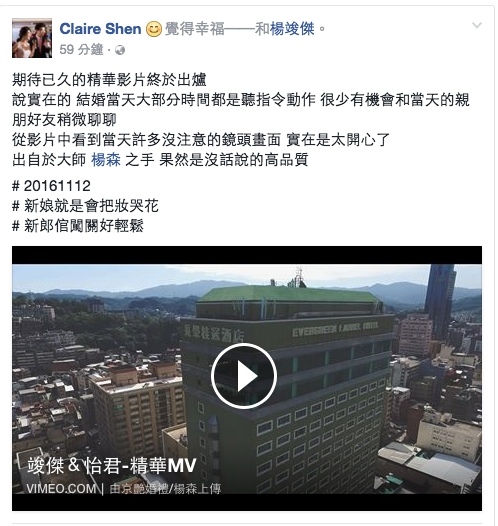Select the # 20161112 hashtag
The width and height of the screenshot is (498, 526).
tap(51, 186)
